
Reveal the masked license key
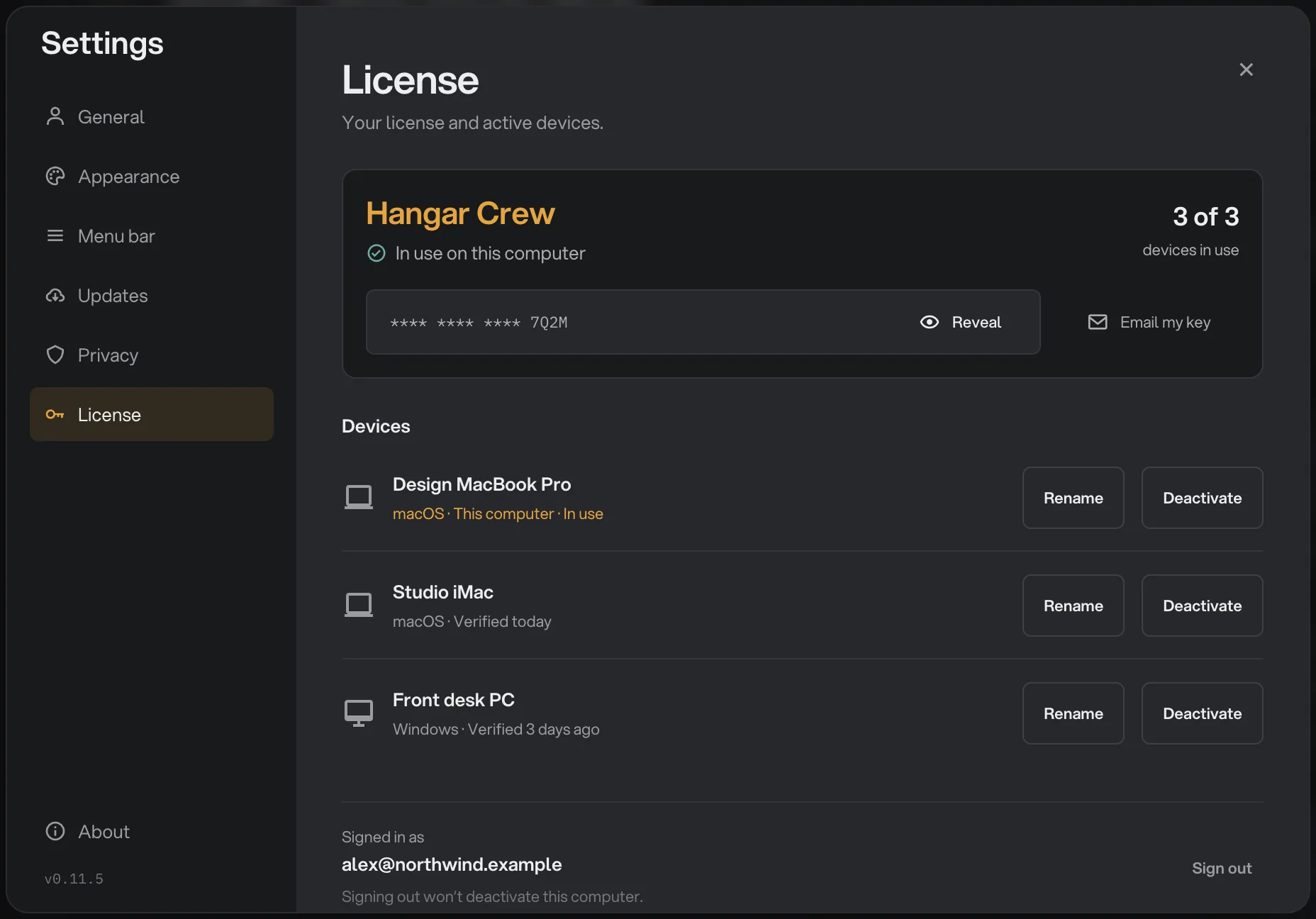pos(961,322)
